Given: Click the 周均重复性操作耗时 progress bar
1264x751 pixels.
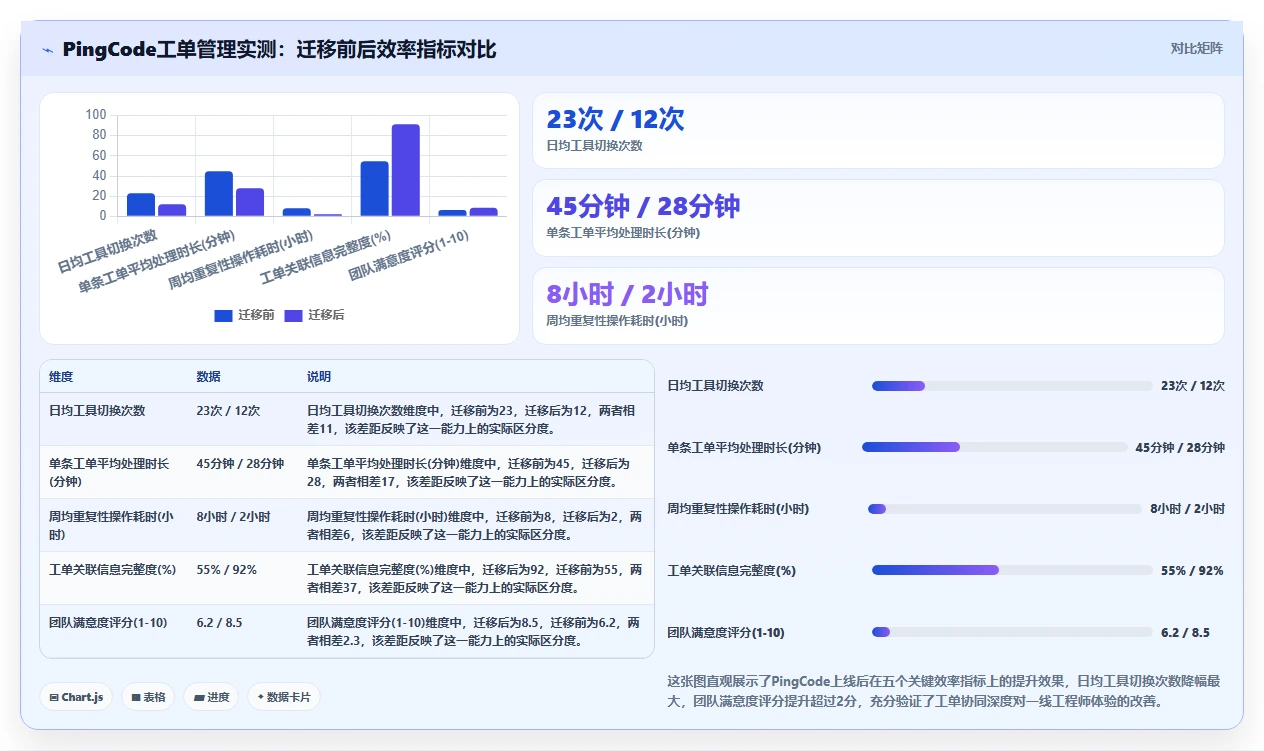Looking at the screenshot, I should point(1005,509).
